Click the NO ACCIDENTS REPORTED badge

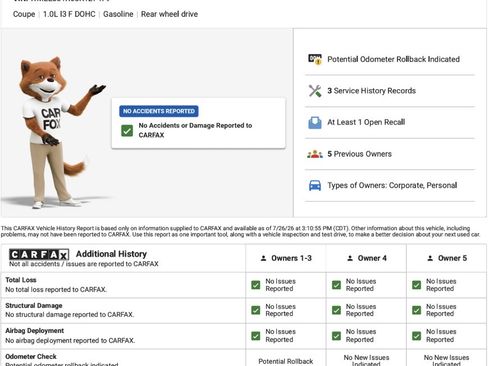(159, 111)
